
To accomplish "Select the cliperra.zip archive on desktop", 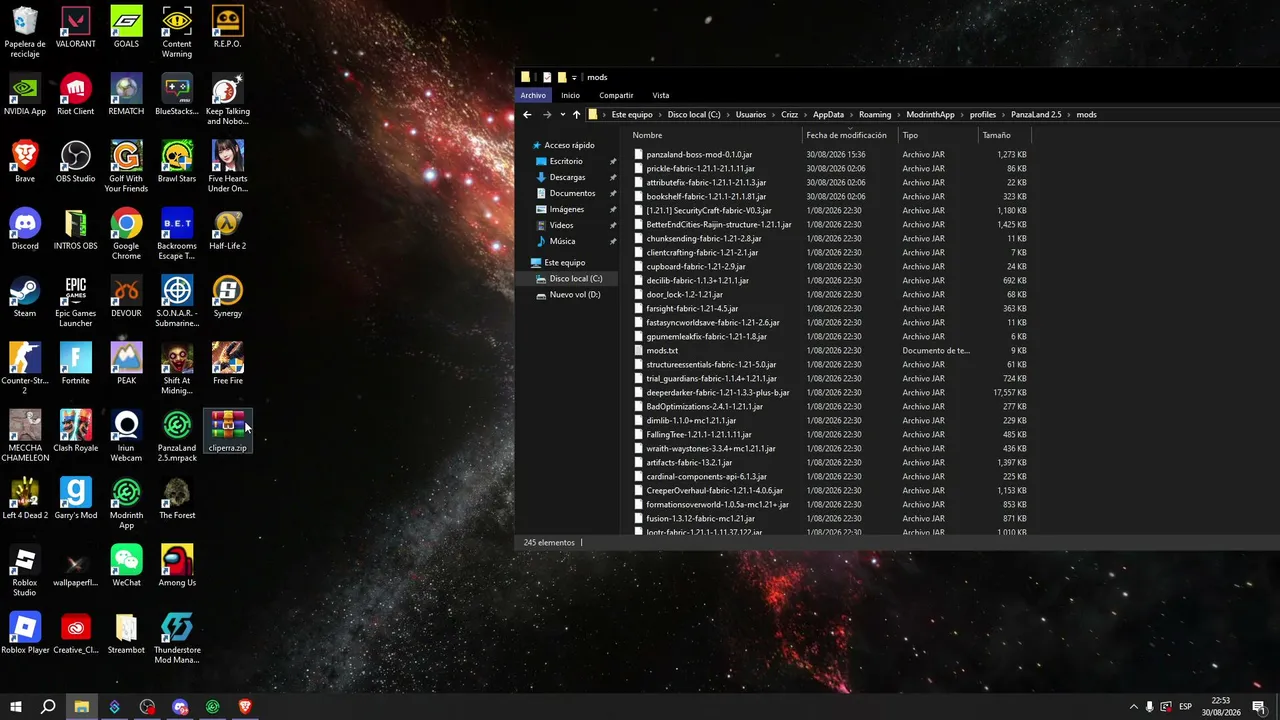I will tap(227, 431).
